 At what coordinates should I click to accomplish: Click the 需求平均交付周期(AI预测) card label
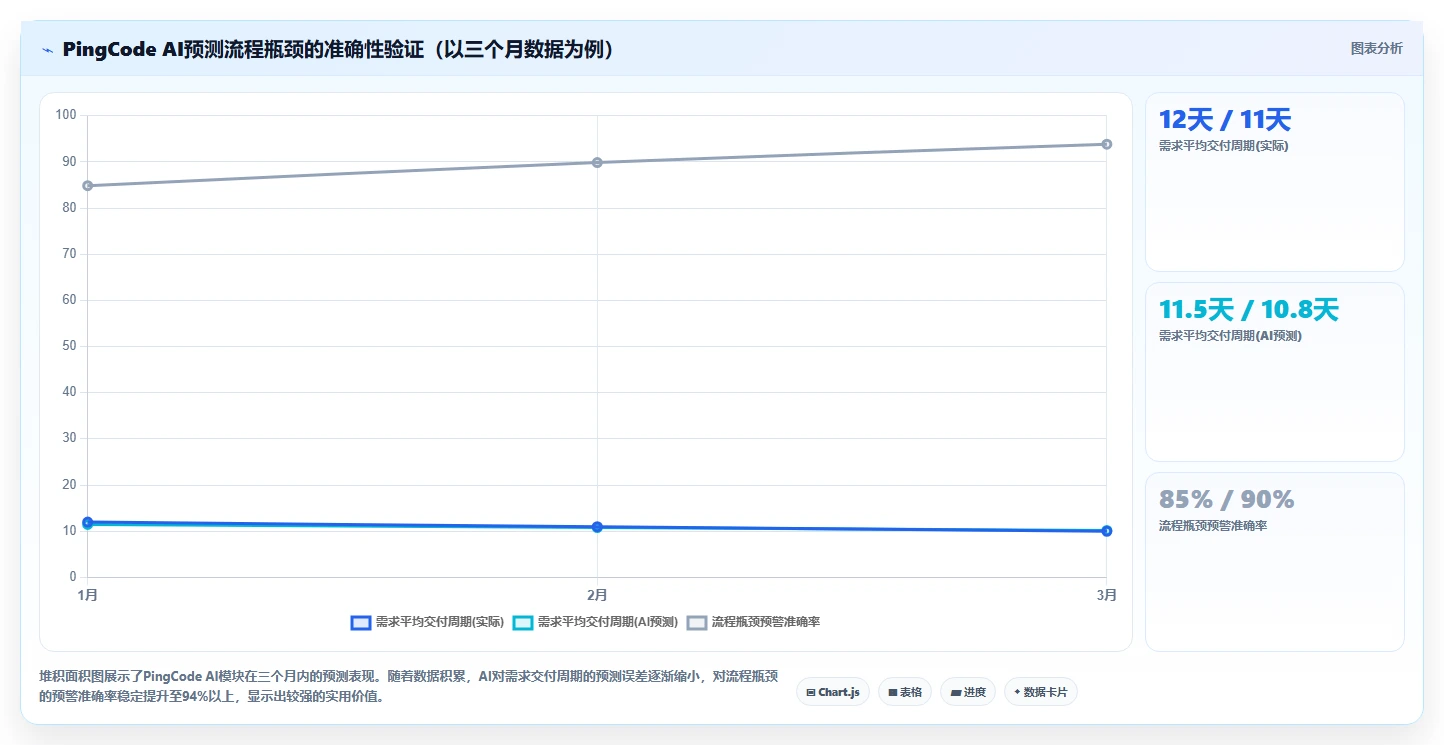tap(1230, 336)
